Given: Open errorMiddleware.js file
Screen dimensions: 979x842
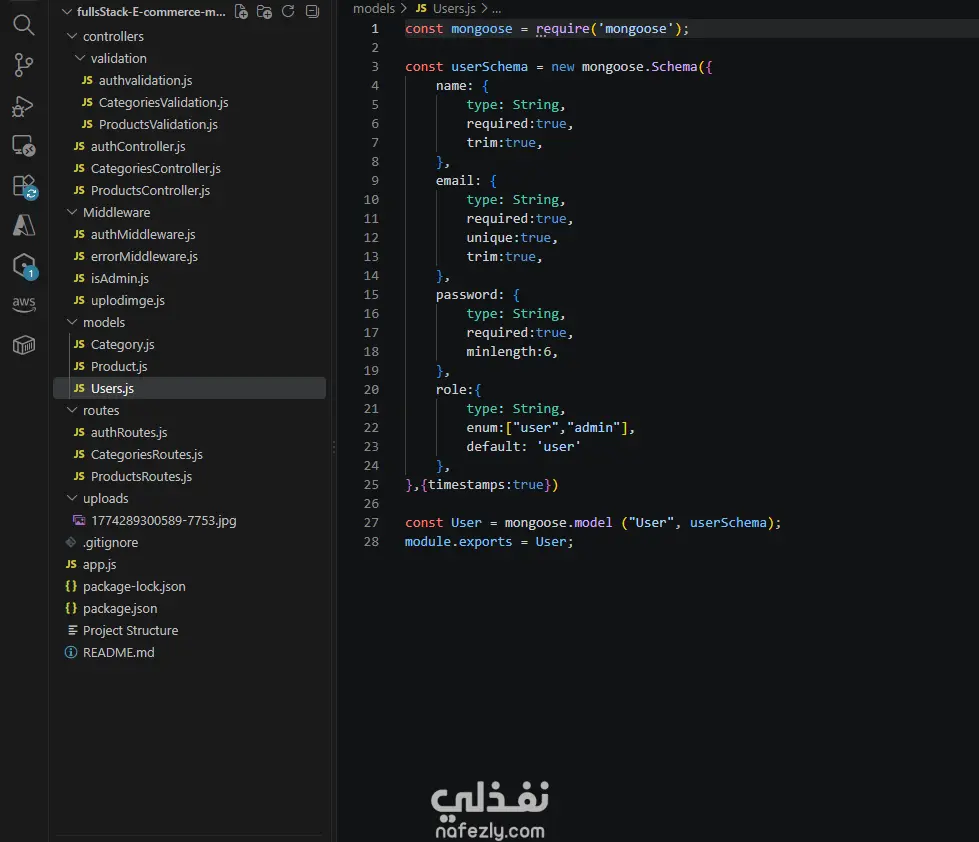Looking at the screenshot, I should pos(144,257).
